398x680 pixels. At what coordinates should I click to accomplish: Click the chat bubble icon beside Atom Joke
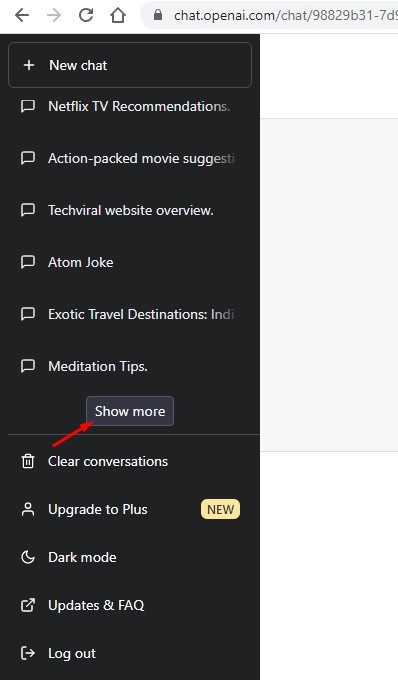pyautogui.click(x=28, y=262)
